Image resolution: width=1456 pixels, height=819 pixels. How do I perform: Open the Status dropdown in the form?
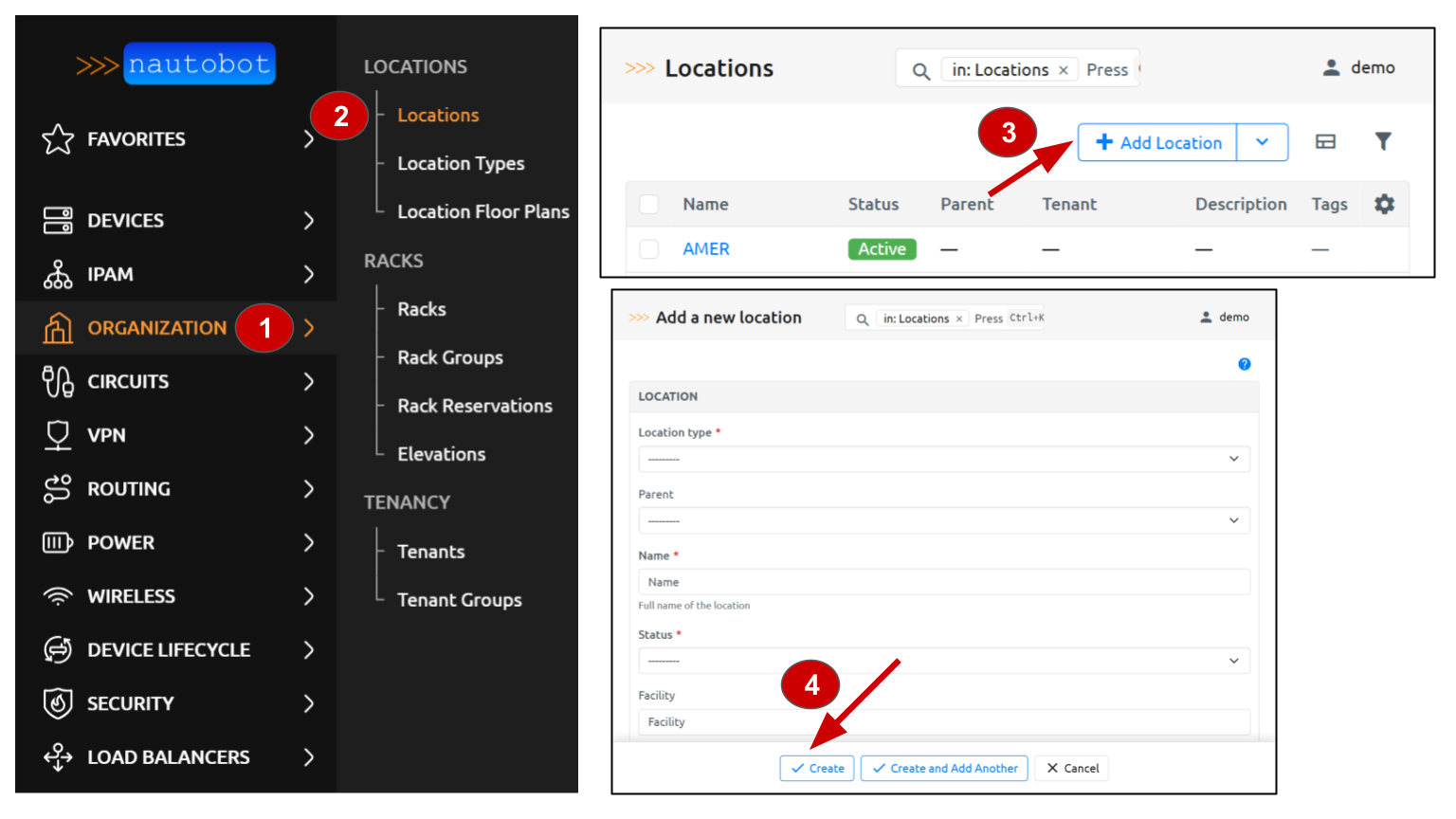click(x=943, y=661)
